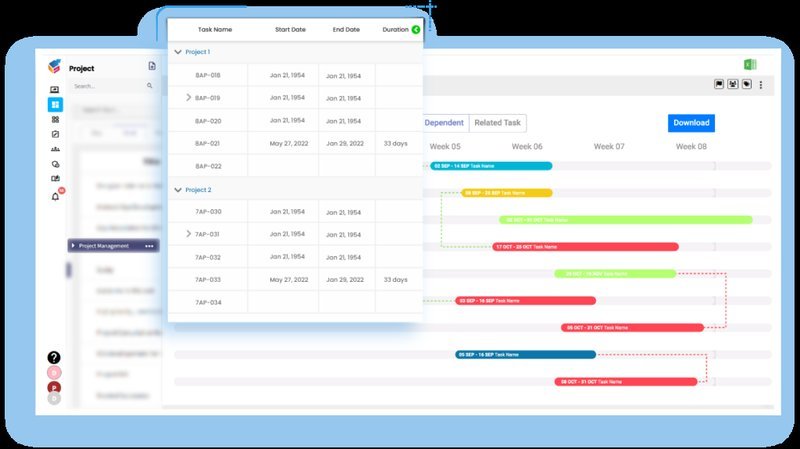Select the yellow Gantt task bar
Image resolution: width=800 pixels, height=449 pixels.
(x=506, y=193)
